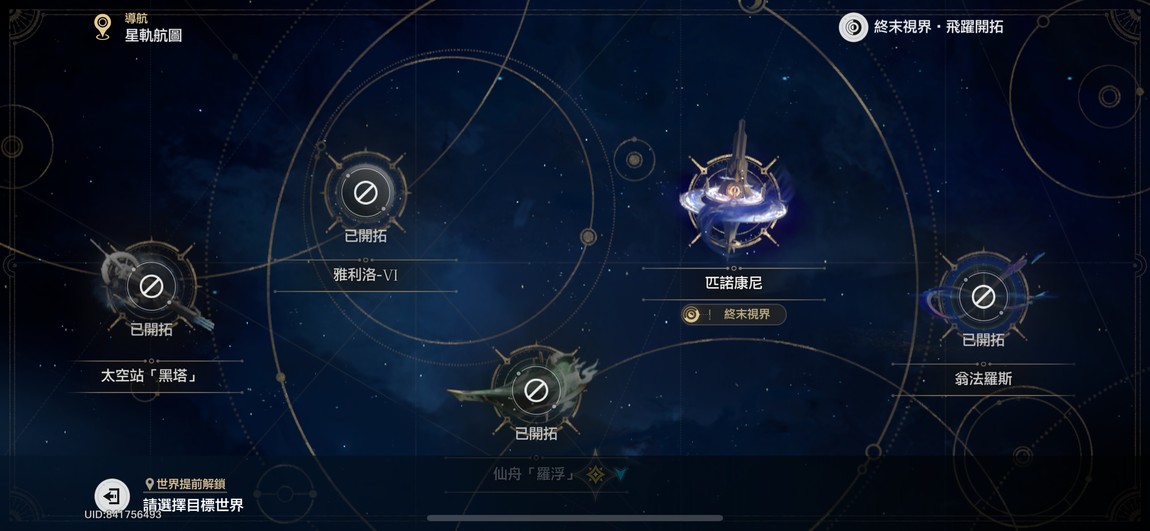
Task: Click the 雅利洛-VI name label
Action: [x=365, y=276]
